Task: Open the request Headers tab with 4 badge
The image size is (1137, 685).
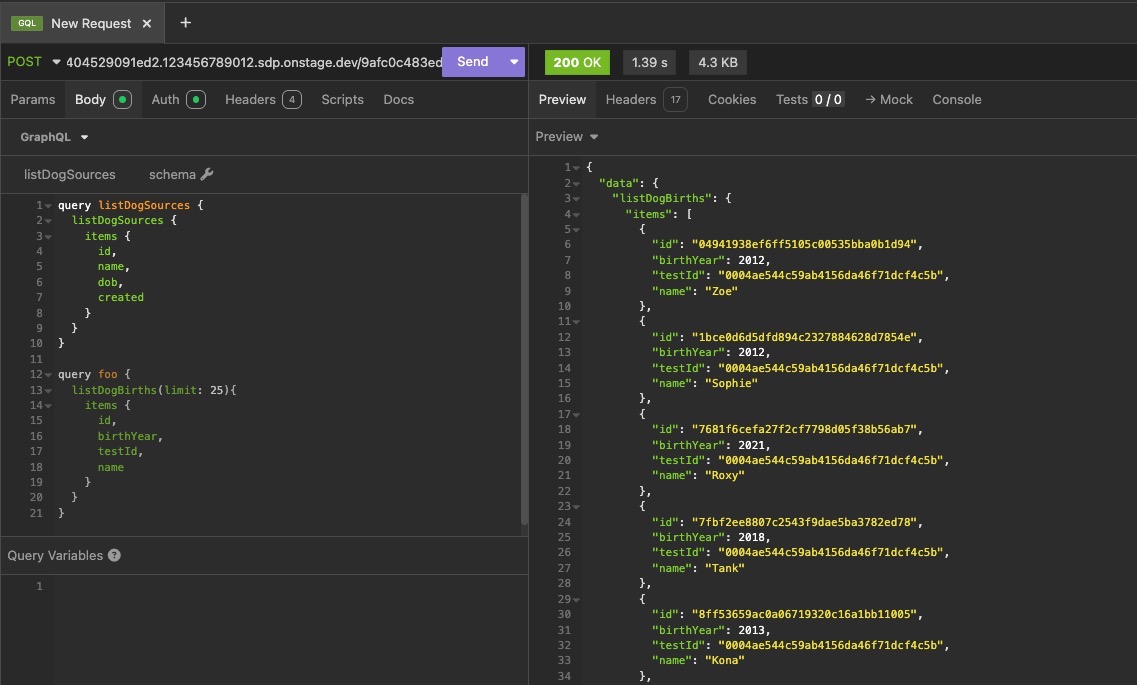Action: (263, 99)
